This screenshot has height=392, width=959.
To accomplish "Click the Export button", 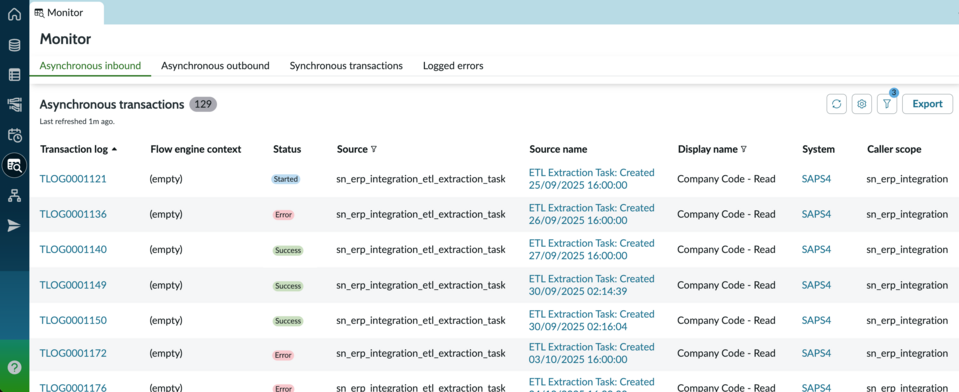I will point(927,104).
